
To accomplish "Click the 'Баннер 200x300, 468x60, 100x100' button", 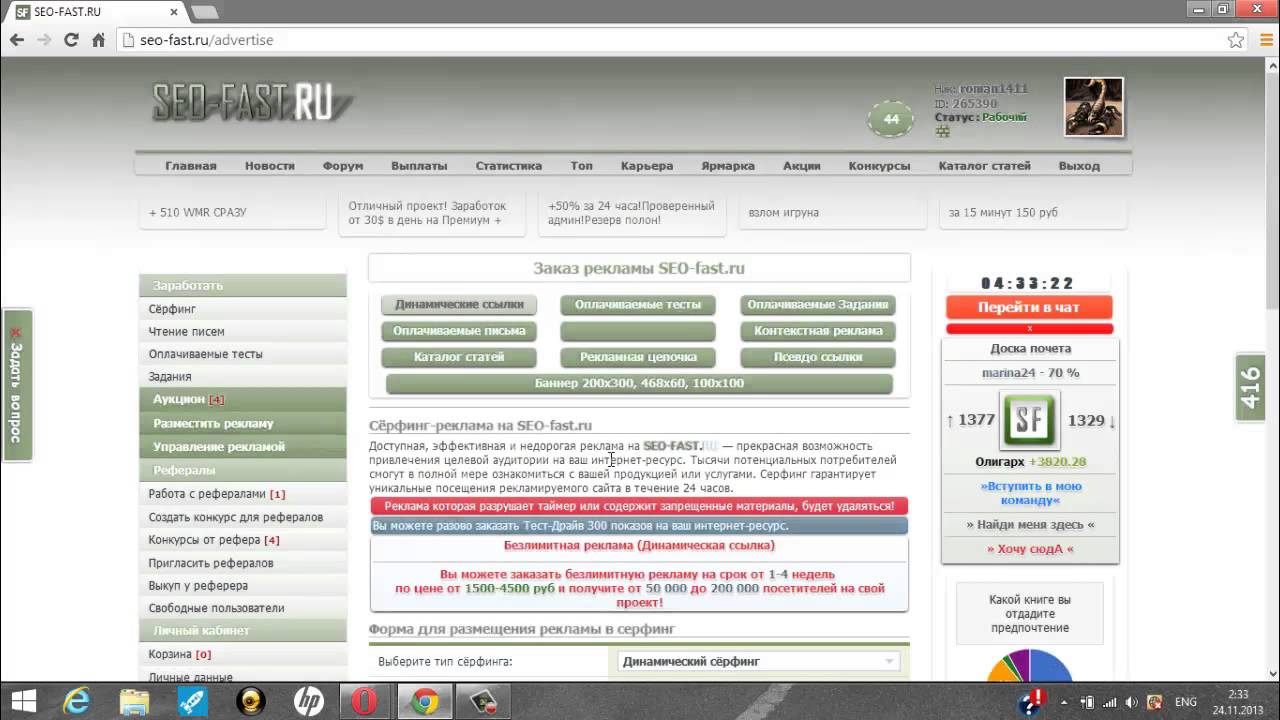I will 639,383.
